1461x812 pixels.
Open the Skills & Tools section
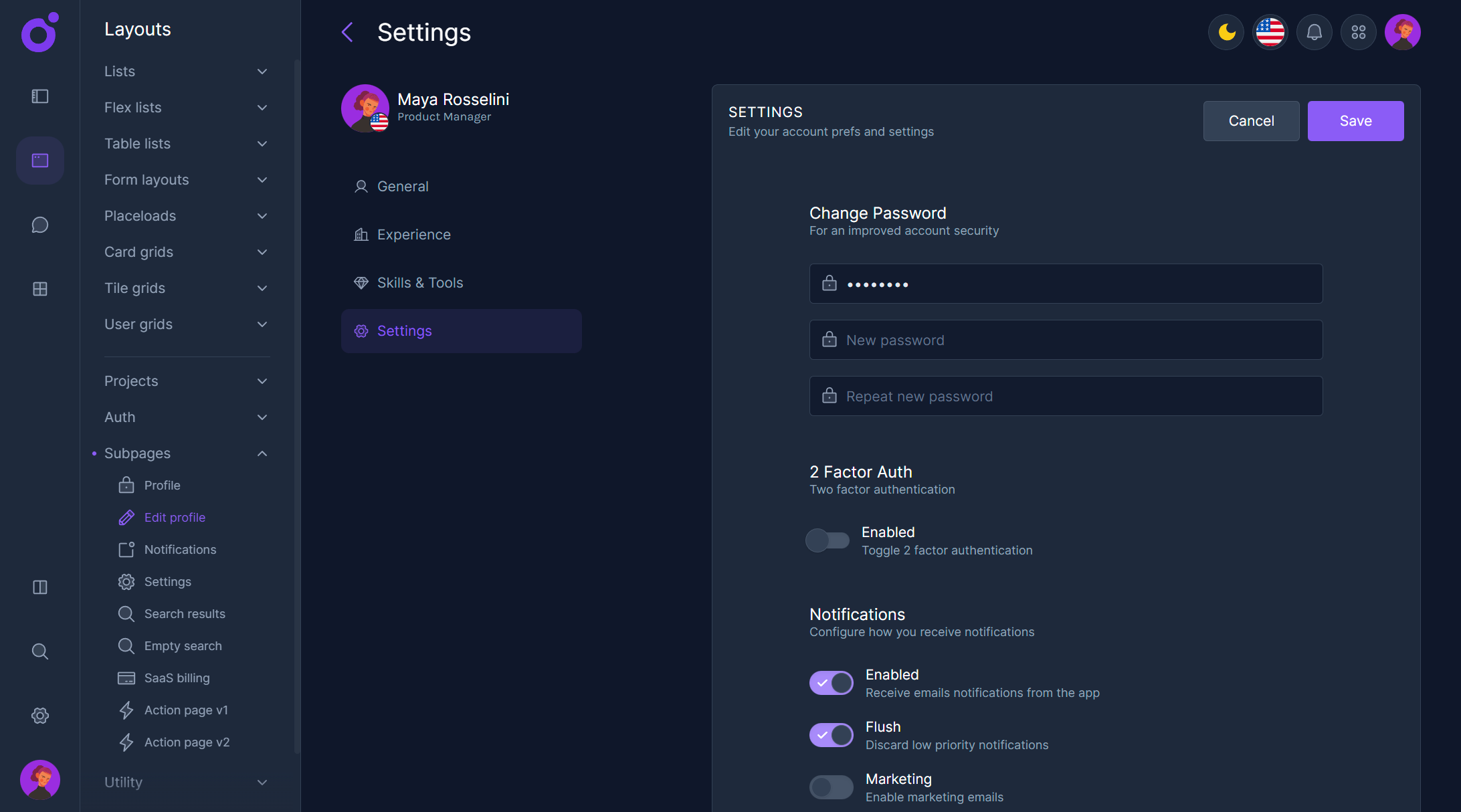pos(419,283)
